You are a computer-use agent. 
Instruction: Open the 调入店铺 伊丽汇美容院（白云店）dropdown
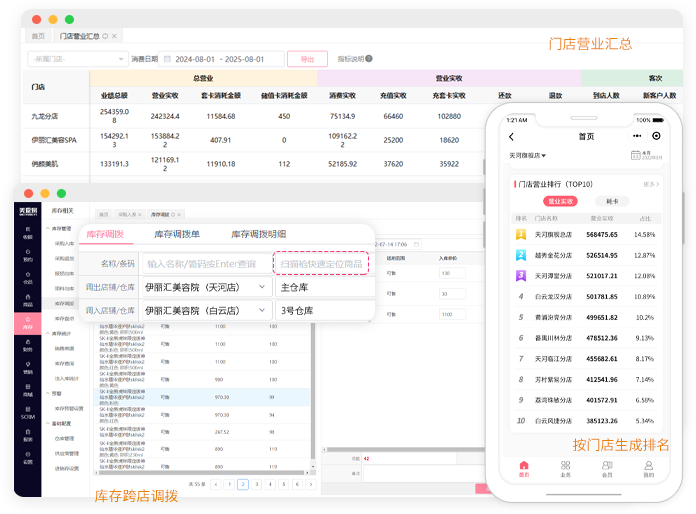(x=206, y=310)
